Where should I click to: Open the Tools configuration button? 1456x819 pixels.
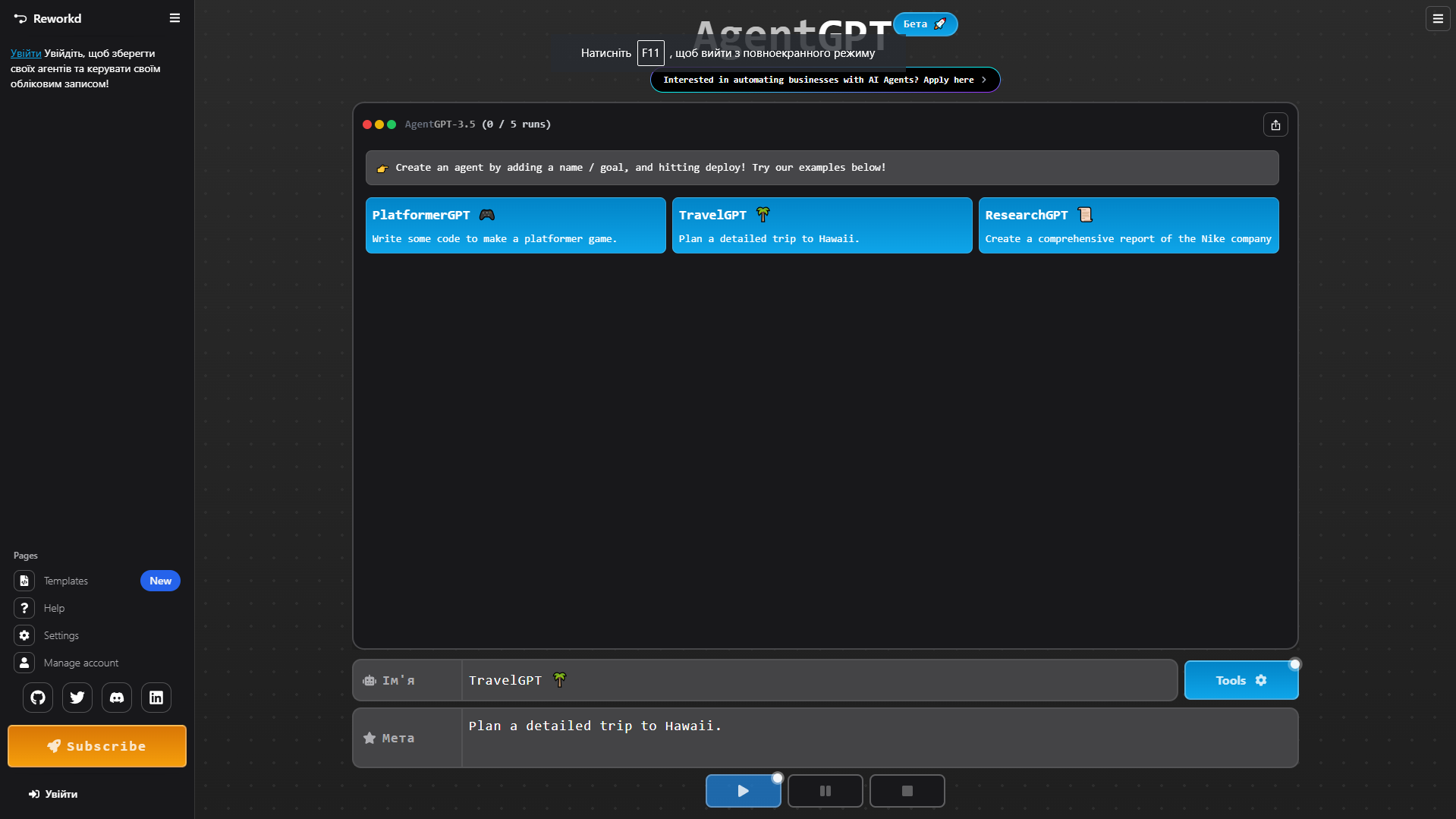tap(1241, 680)
